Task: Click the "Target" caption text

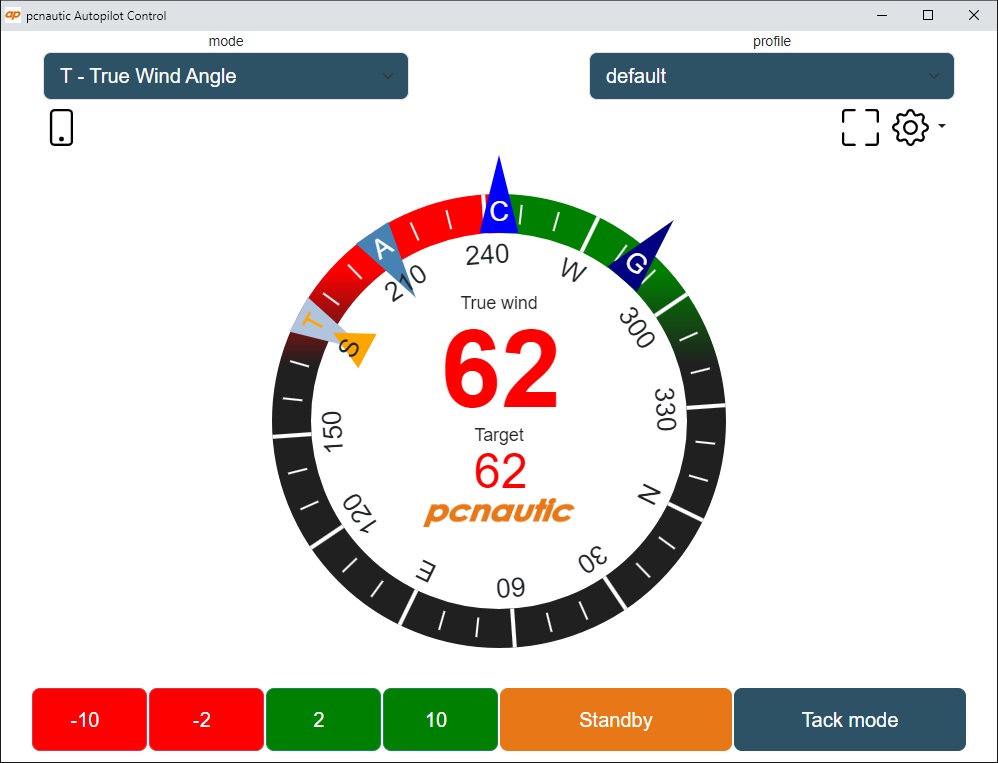Action: coord(499,435)
